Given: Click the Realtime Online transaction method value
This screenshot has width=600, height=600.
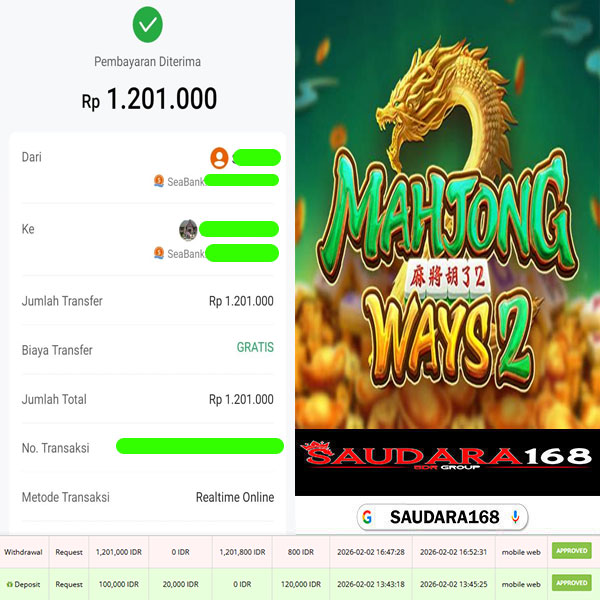Looking at the screenshot, I should [x=235, y=497].
